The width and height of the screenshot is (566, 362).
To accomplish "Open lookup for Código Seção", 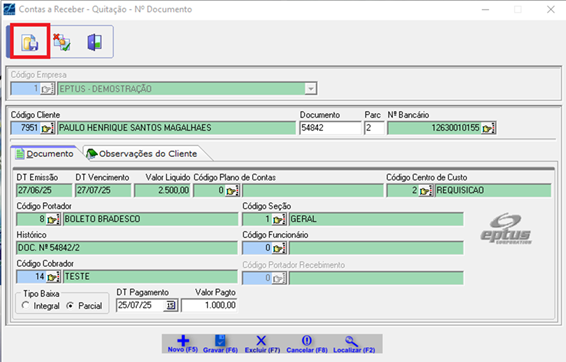I will click(x=279, y=219).
